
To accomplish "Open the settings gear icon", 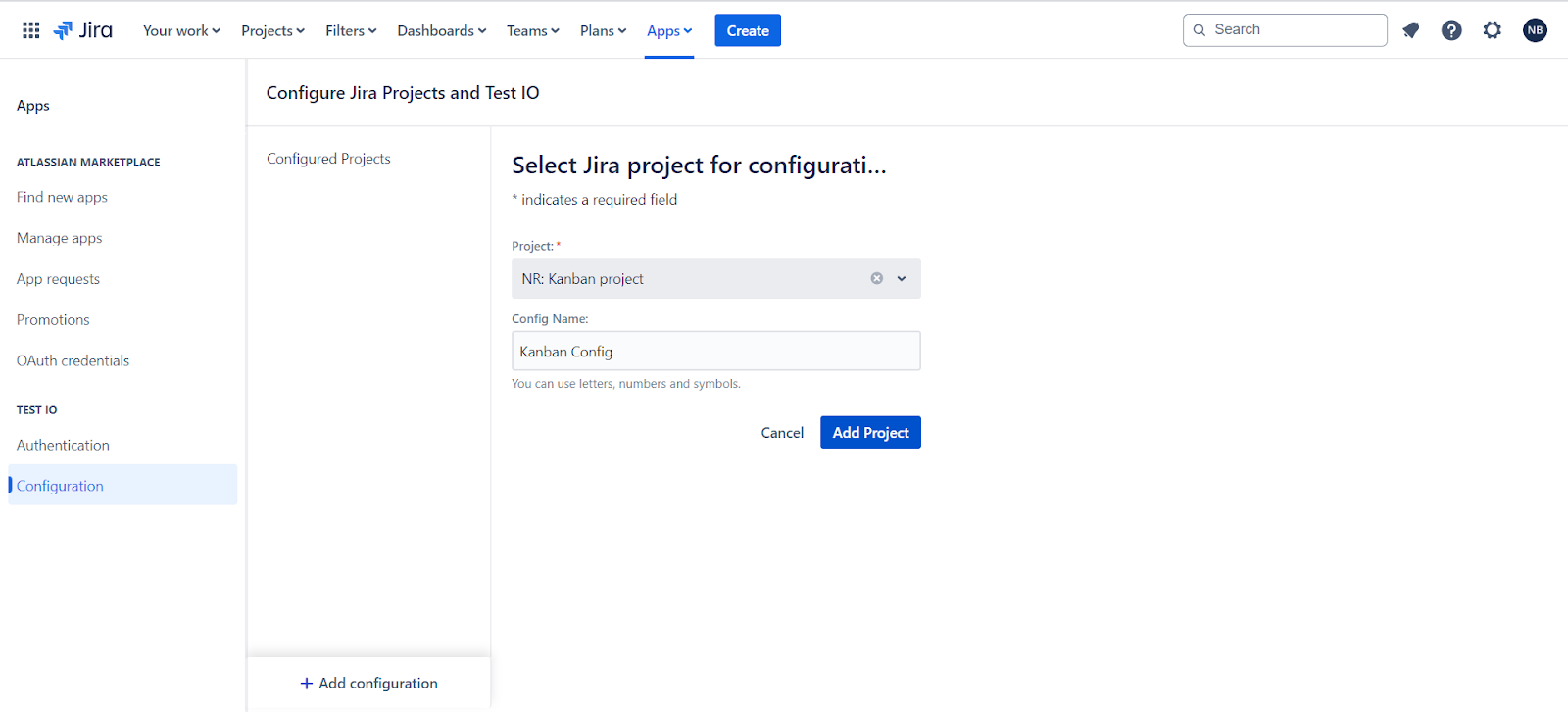I will [x=1493, y=30].
